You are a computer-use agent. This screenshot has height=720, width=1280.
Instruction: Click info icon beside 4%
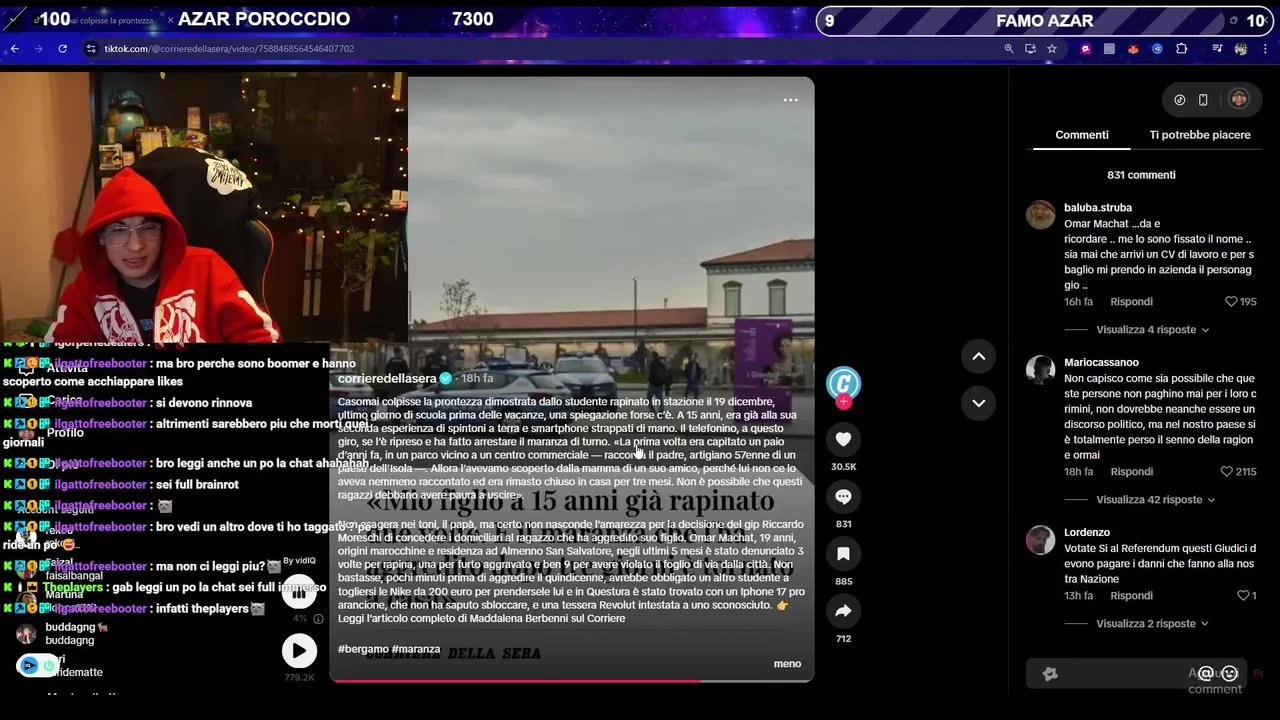(318, 619)
